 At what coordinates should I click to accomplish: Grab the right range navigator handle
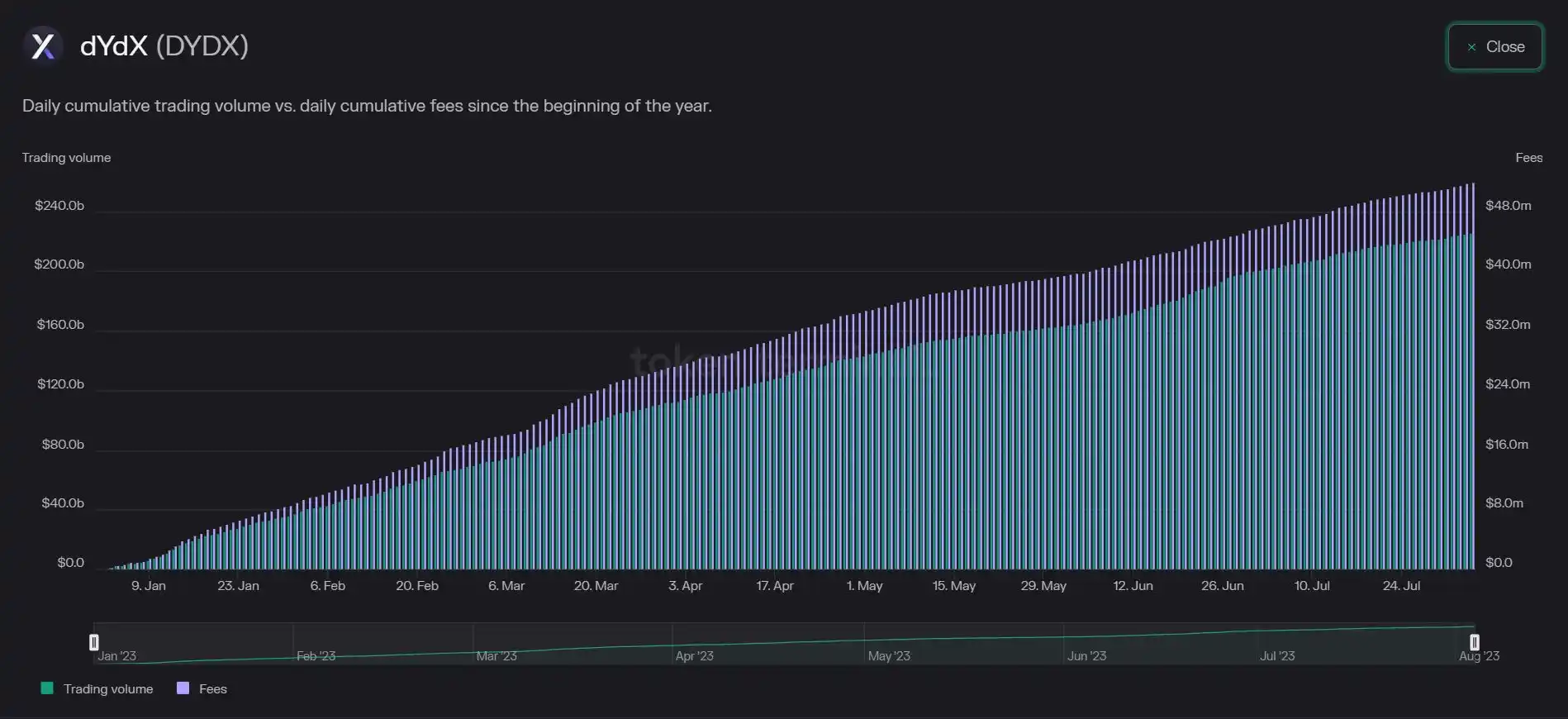1475,642
